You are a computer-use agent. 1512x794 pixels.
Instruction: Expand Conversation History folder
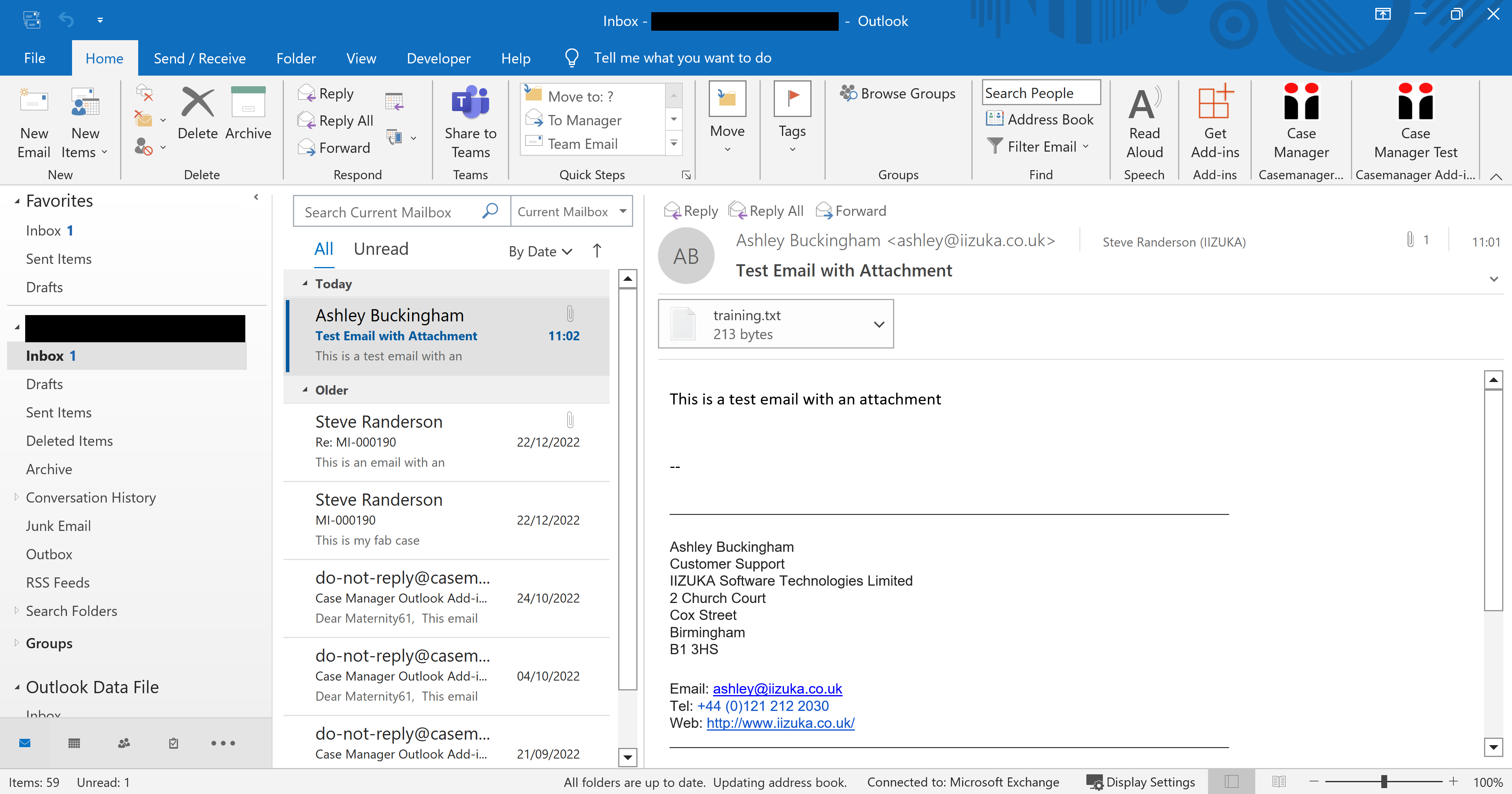[17, 497]
